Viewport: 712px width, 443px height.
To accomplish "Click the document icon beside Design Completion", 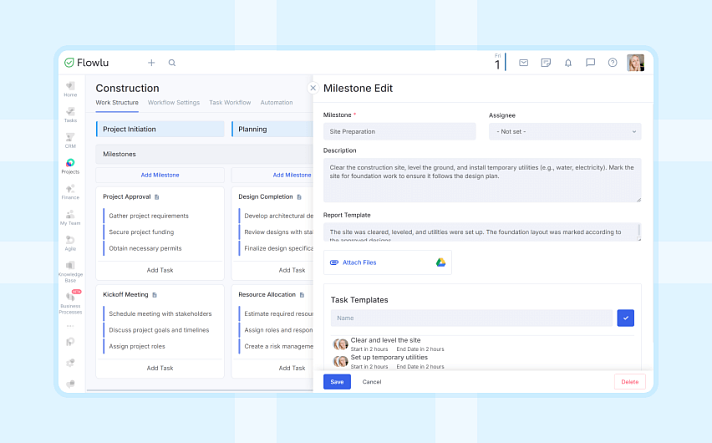I will click(x=299, y=197).
